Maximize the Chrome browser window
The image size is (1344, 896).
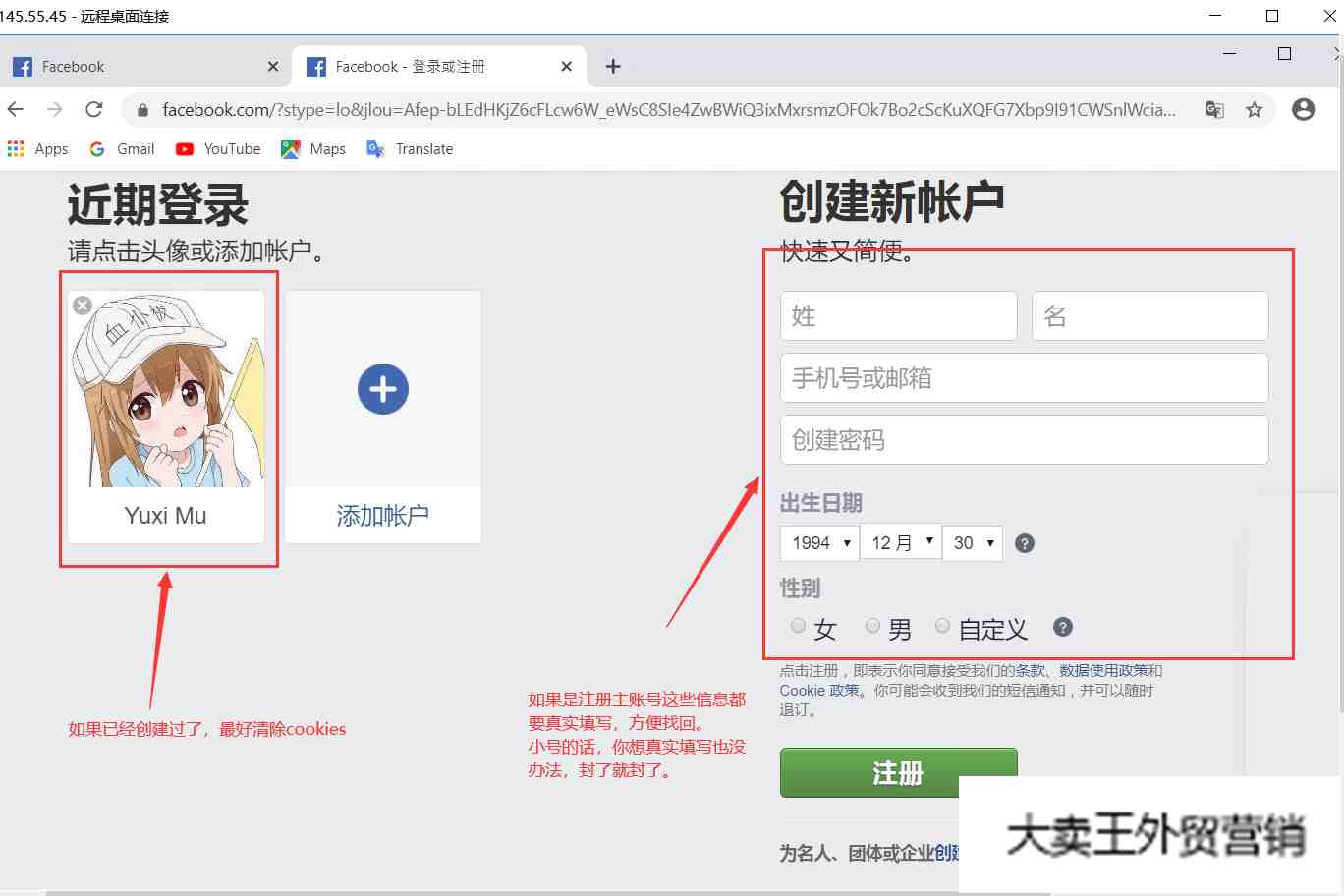click(1284, 53)
